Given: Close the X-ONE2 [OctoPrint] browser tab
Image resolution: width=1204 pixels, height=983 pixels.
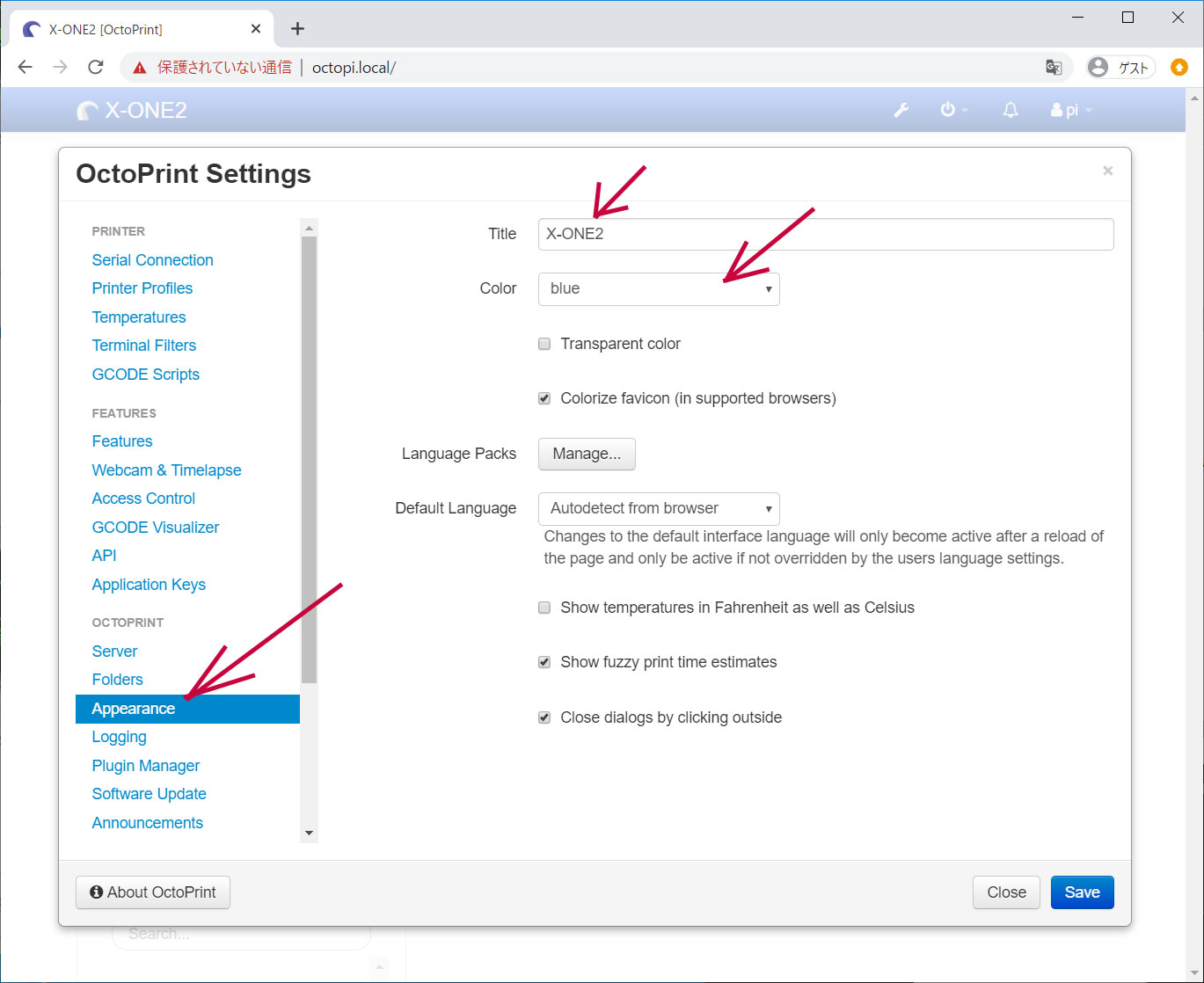Looking at the screenshot, I should point(256,29).
